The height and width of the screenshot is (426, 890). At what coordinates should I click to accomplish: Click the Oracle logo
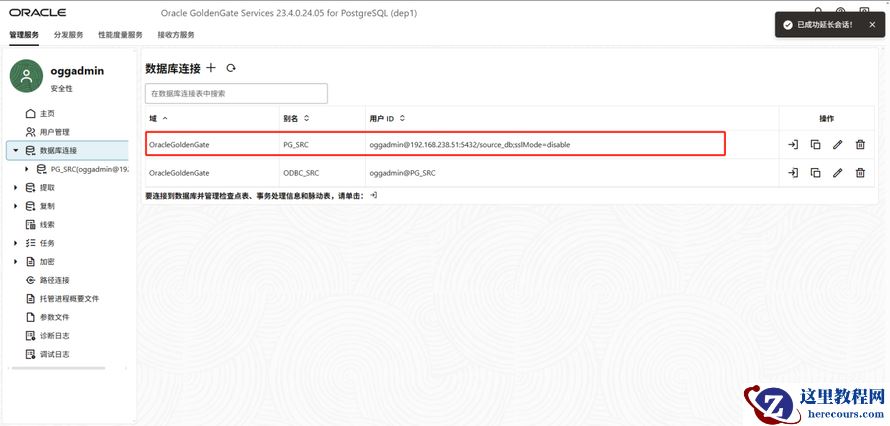point(37,12)
